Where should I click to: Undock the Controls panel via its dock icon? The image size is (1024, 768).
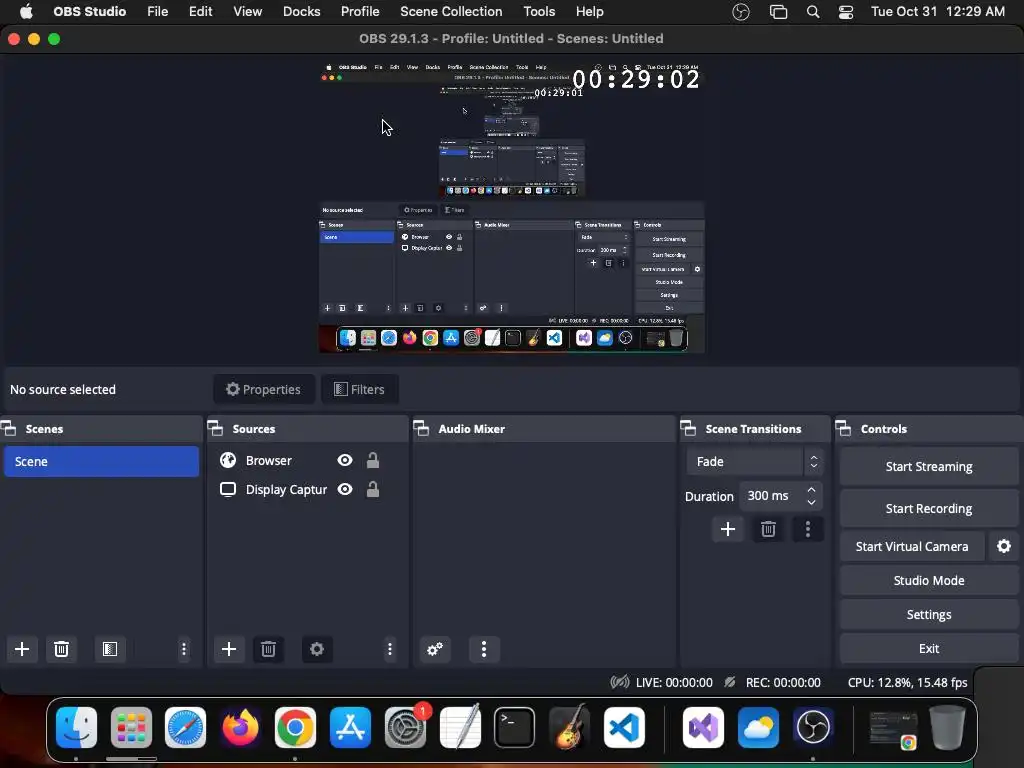point(843,429)
